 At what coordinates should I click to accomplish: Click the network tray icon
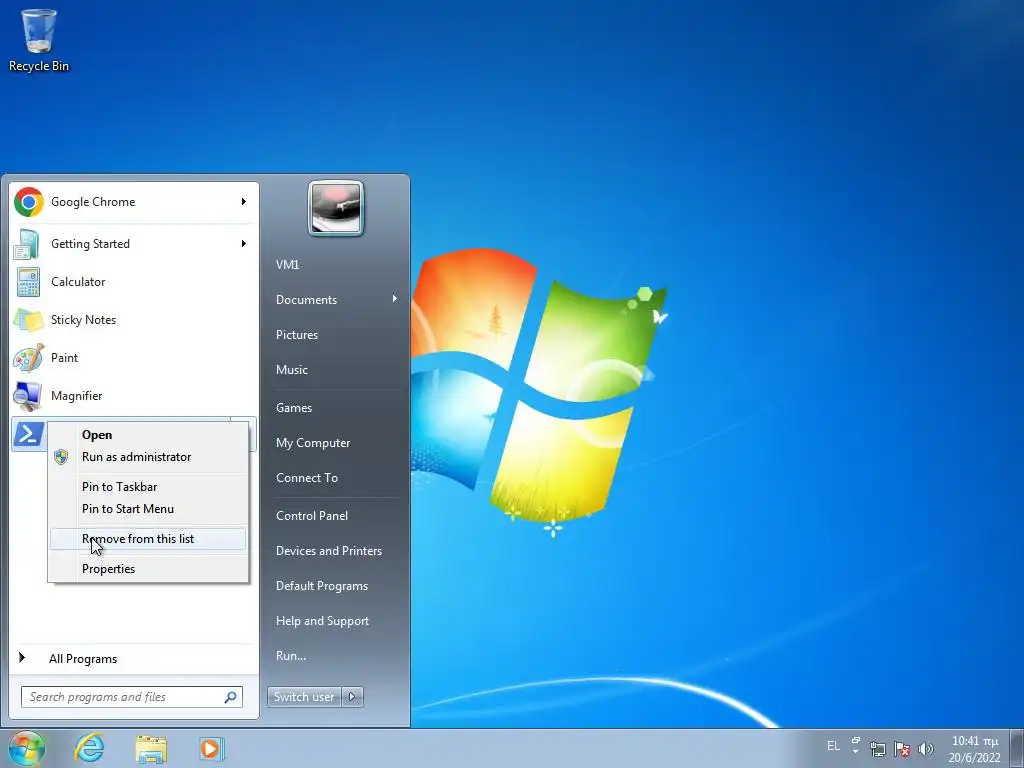878,749
